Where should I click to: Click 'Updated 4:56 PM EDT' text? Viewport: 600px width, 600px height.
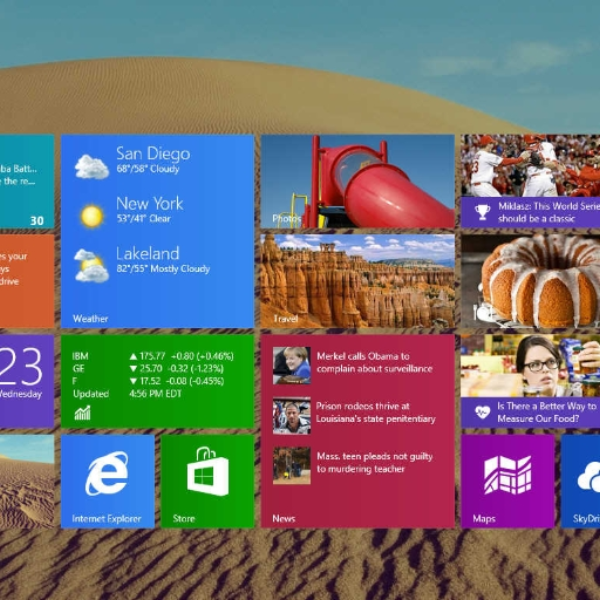click(x=127, y=394)
